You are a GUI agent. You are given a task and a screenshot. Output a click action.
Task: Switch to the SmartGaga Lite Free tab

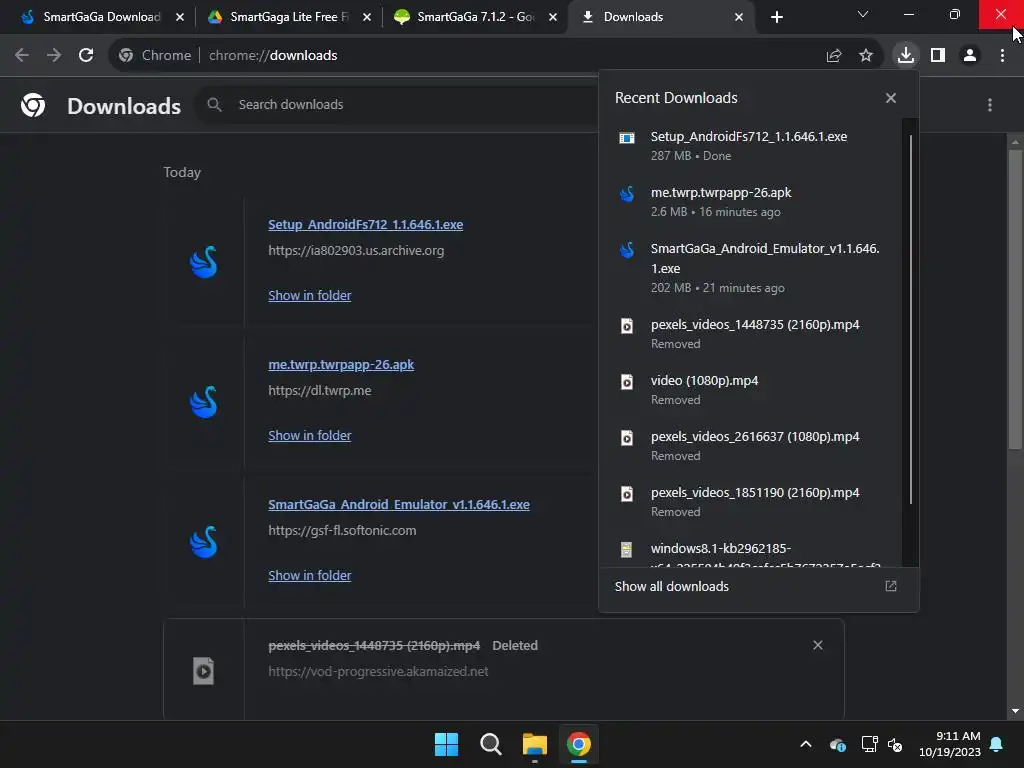pyautogui.click(x=287, y=17)
